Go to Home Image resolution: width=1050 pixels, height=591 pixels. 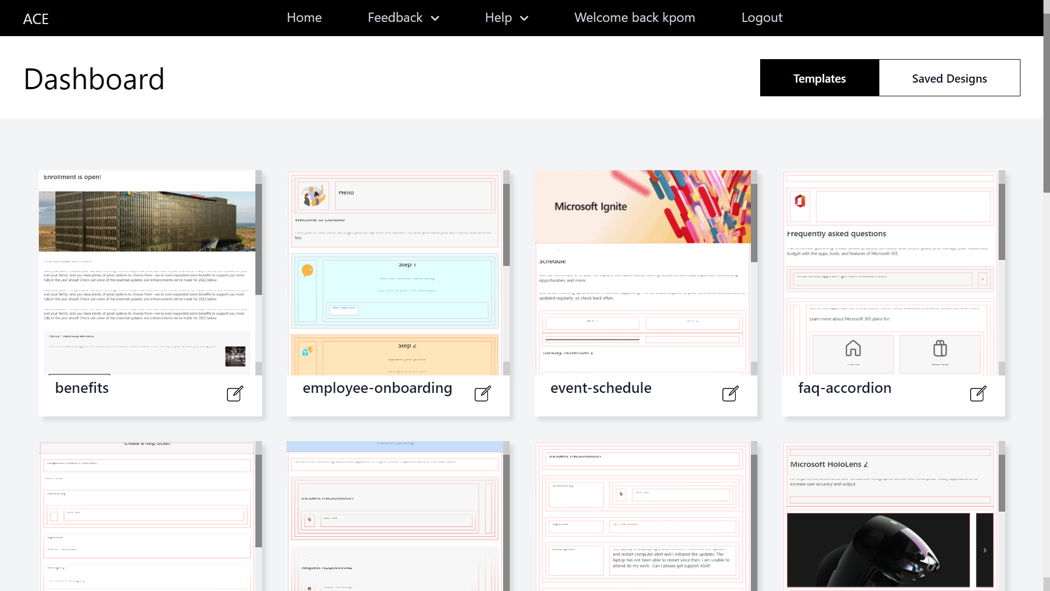pyautogui.click(x=304, y=17)
